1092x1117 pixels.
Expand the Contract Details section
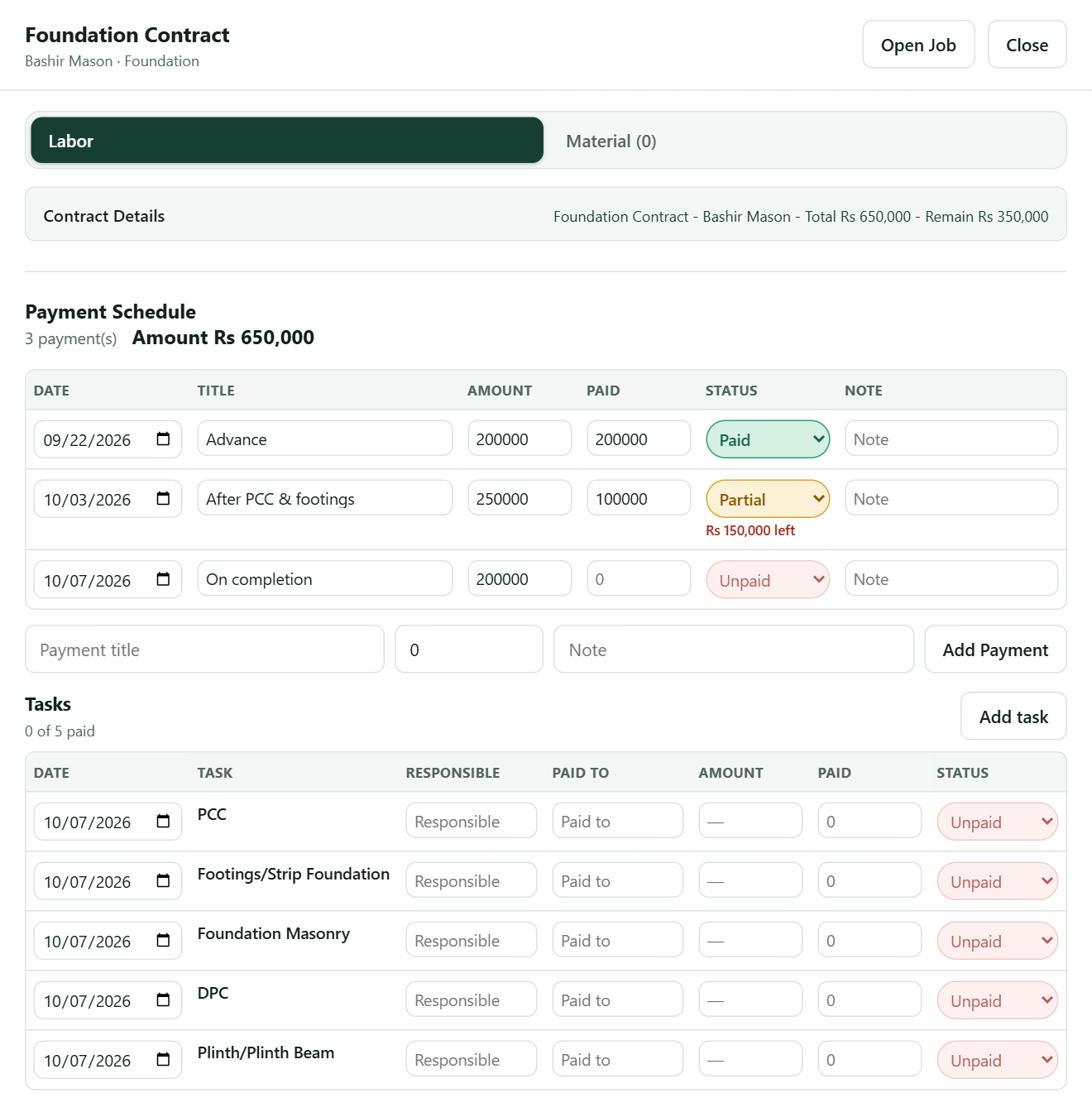pyautogui.click(x=546, y=215)
